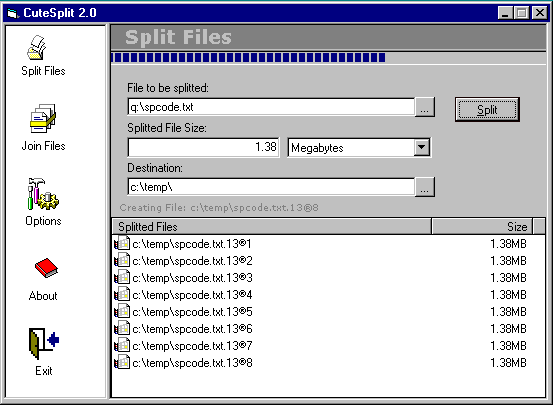Expand the Megabytes unit dropdown arrow
This screenshot has width=553, height=405.
(x=422, y=147)
